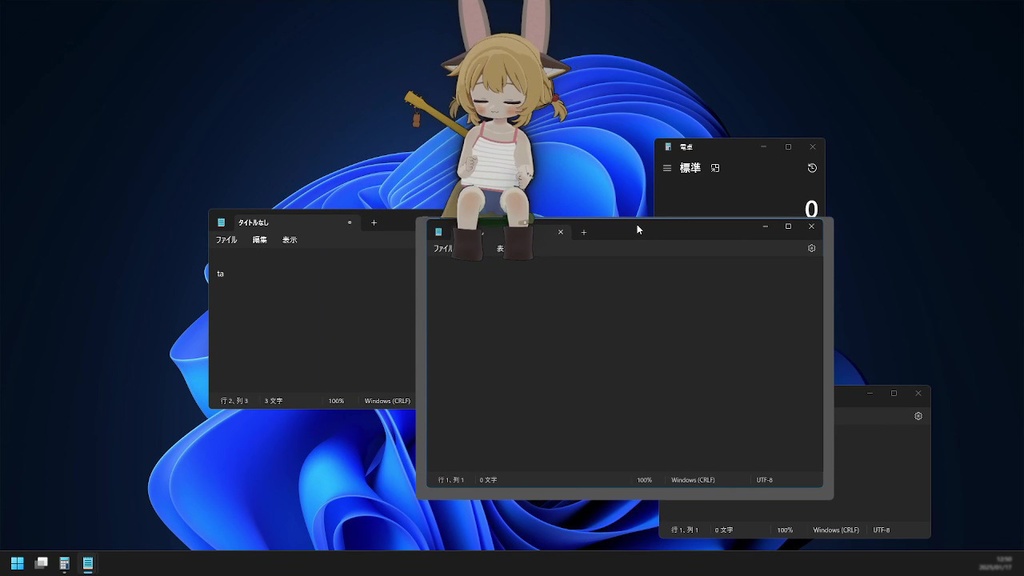The height and width of the screenshot is (576, 1024).
Task: Click UTF-8 encoding in front Notepad status bar
Action: (x=764, y=480)
